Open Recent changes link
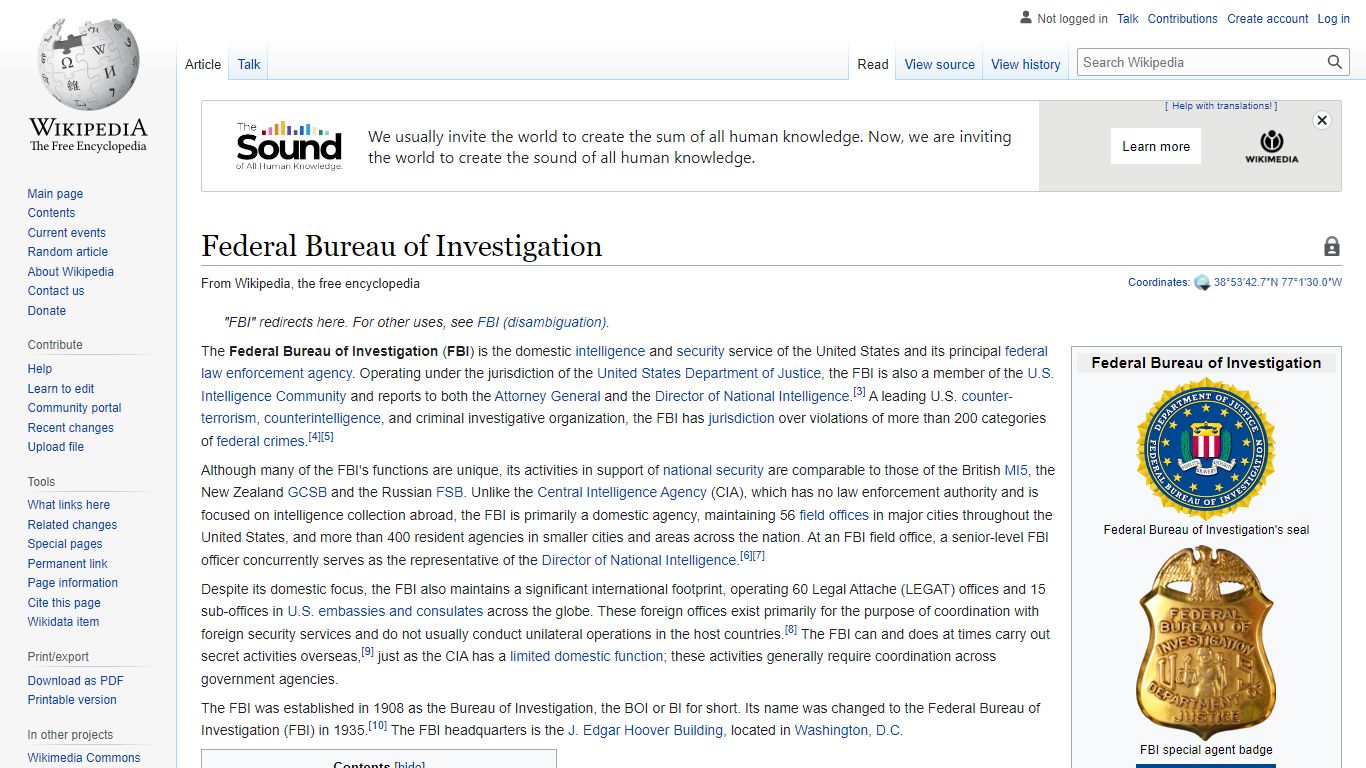The height and width of the screenshot is (768, 1366). pos(70,428)
